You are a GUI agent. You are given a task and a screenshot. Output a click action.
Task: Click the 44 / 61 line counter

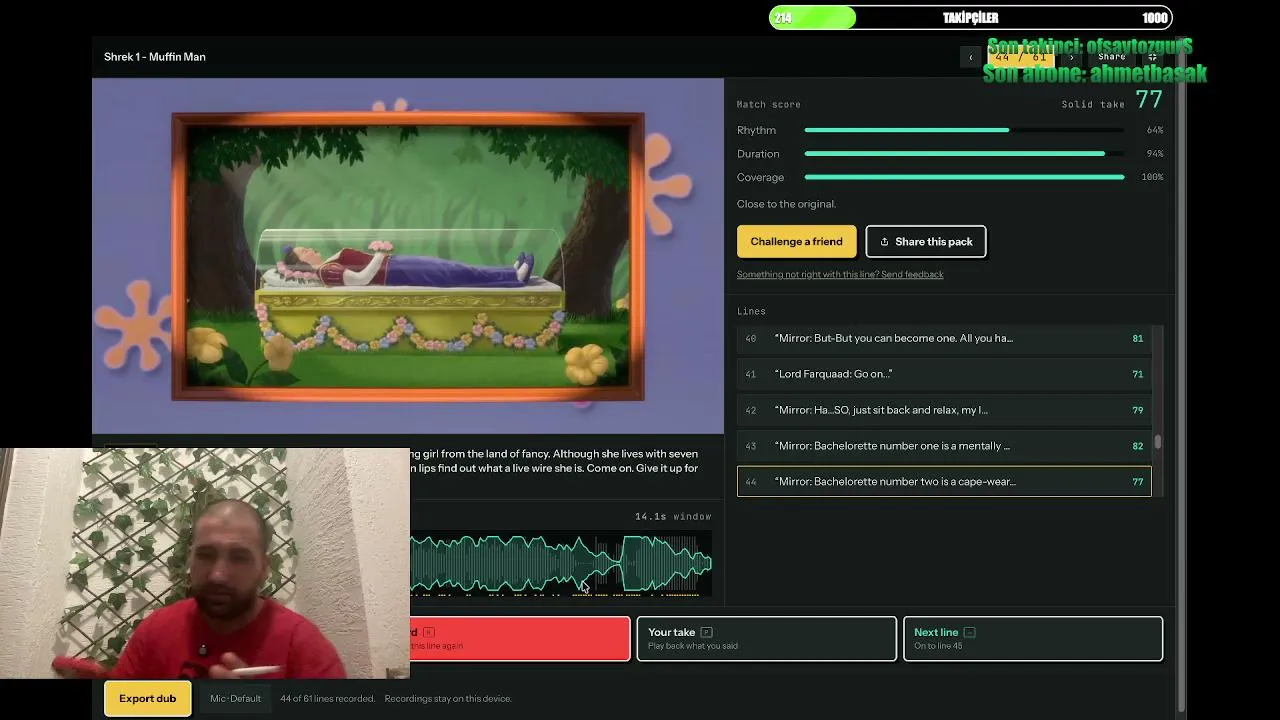coord(1020,57)
